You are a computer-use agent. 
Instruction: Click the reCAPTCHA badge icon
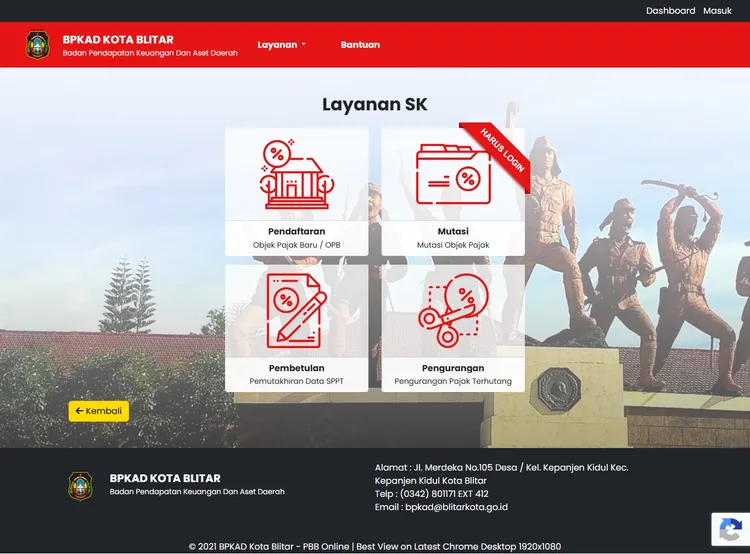coord(730,530)
